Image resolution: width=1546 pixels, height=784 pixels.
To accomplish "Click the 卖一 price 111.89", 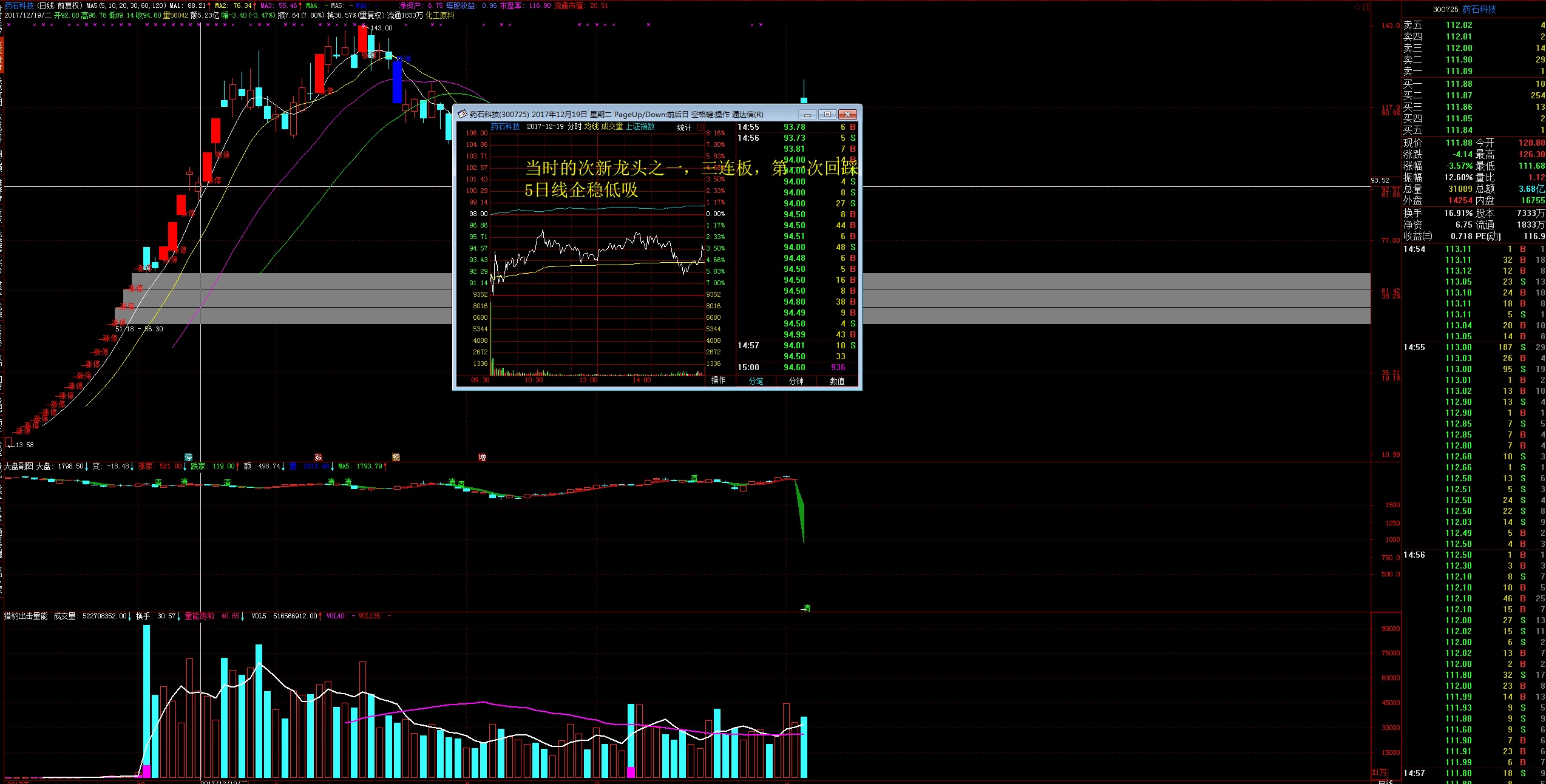I will (1459, 71).
